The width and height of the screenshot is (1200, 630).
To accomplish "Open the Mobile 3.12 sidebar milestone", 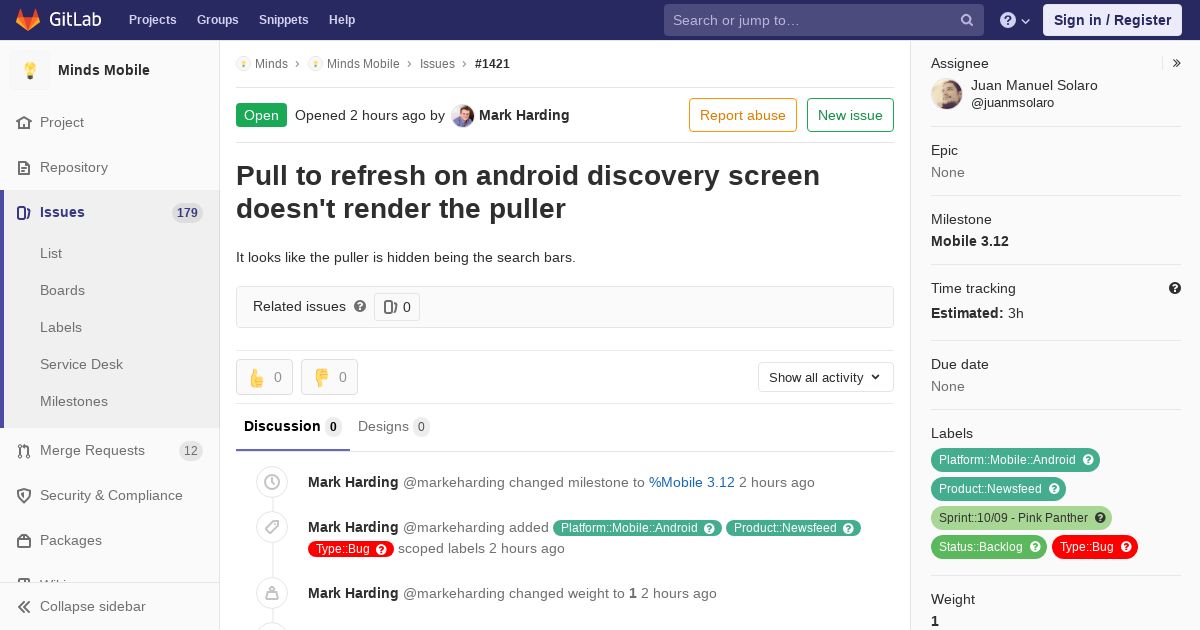I will tap(970, 241).
